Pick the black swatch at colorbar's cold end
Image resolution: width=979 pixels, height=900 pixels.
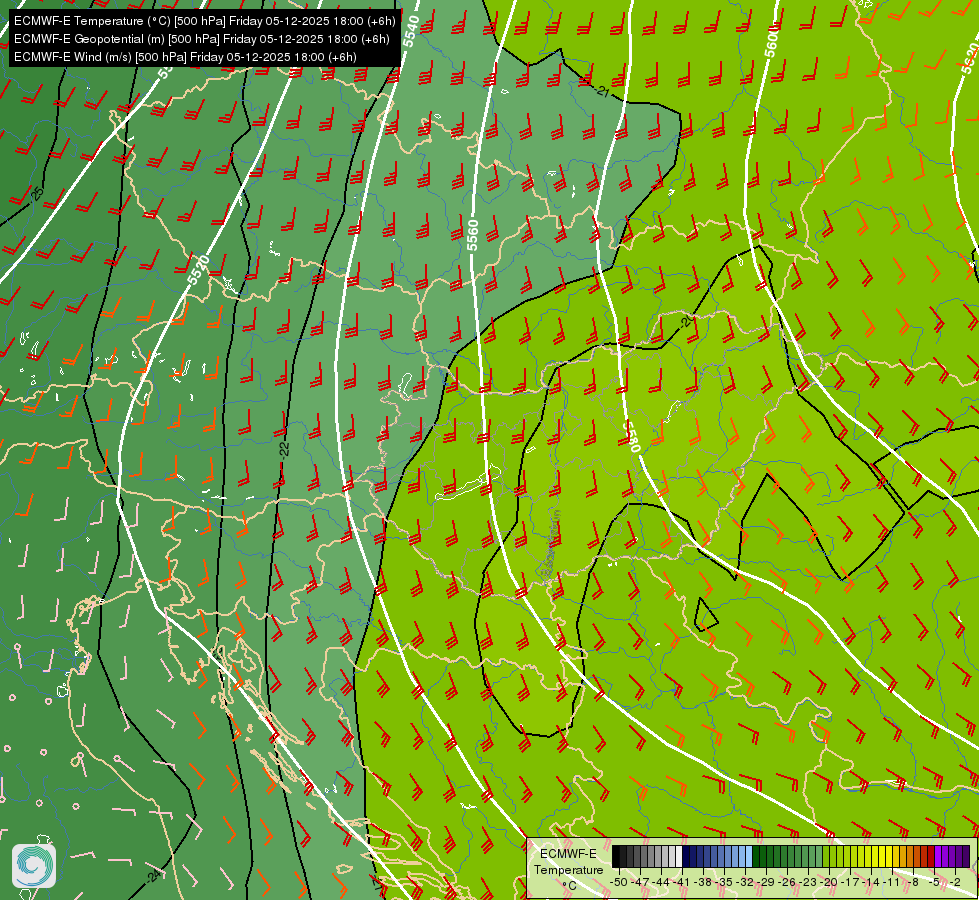click(x=616, y=856)
